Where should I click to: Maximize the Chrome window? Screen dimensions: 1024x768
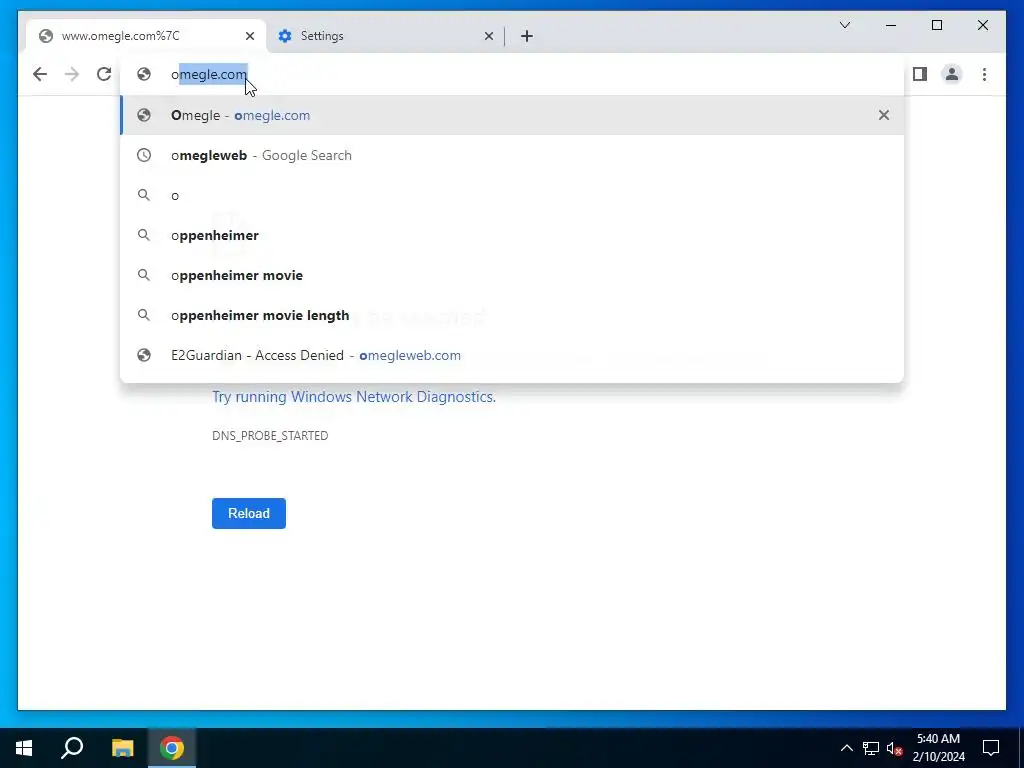pyautogui.click(x=936, y=25)
